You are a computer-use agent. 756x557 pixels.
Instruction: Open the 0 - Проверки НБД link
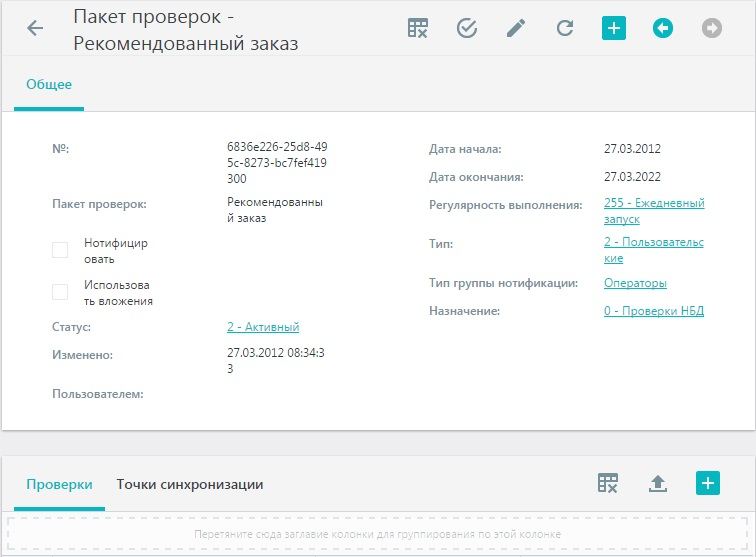tap(654, 311)
